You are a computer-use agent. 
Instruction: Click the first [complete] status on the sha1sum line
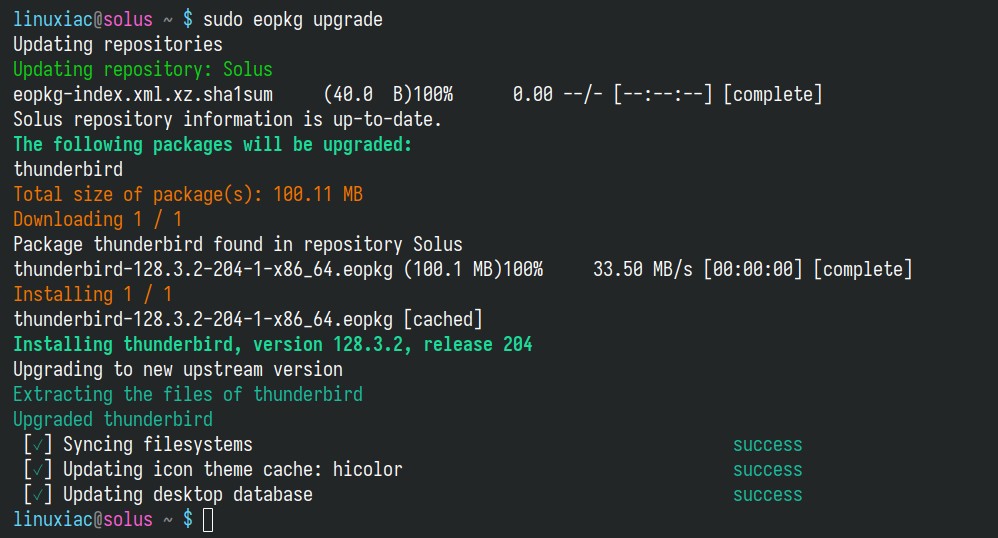tap(773, 94)
